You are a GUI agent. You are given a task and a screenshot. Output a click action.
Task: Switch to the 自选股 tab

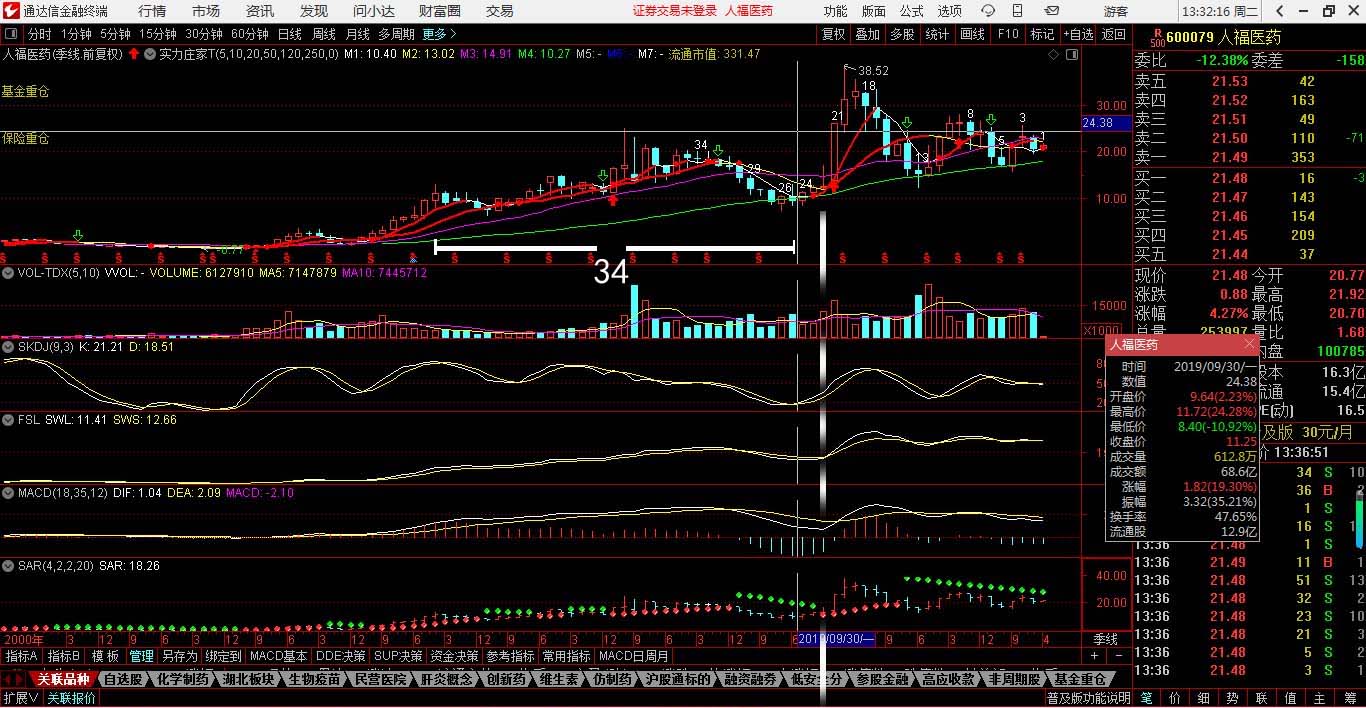pyautogui.click(x=123, y=679)
